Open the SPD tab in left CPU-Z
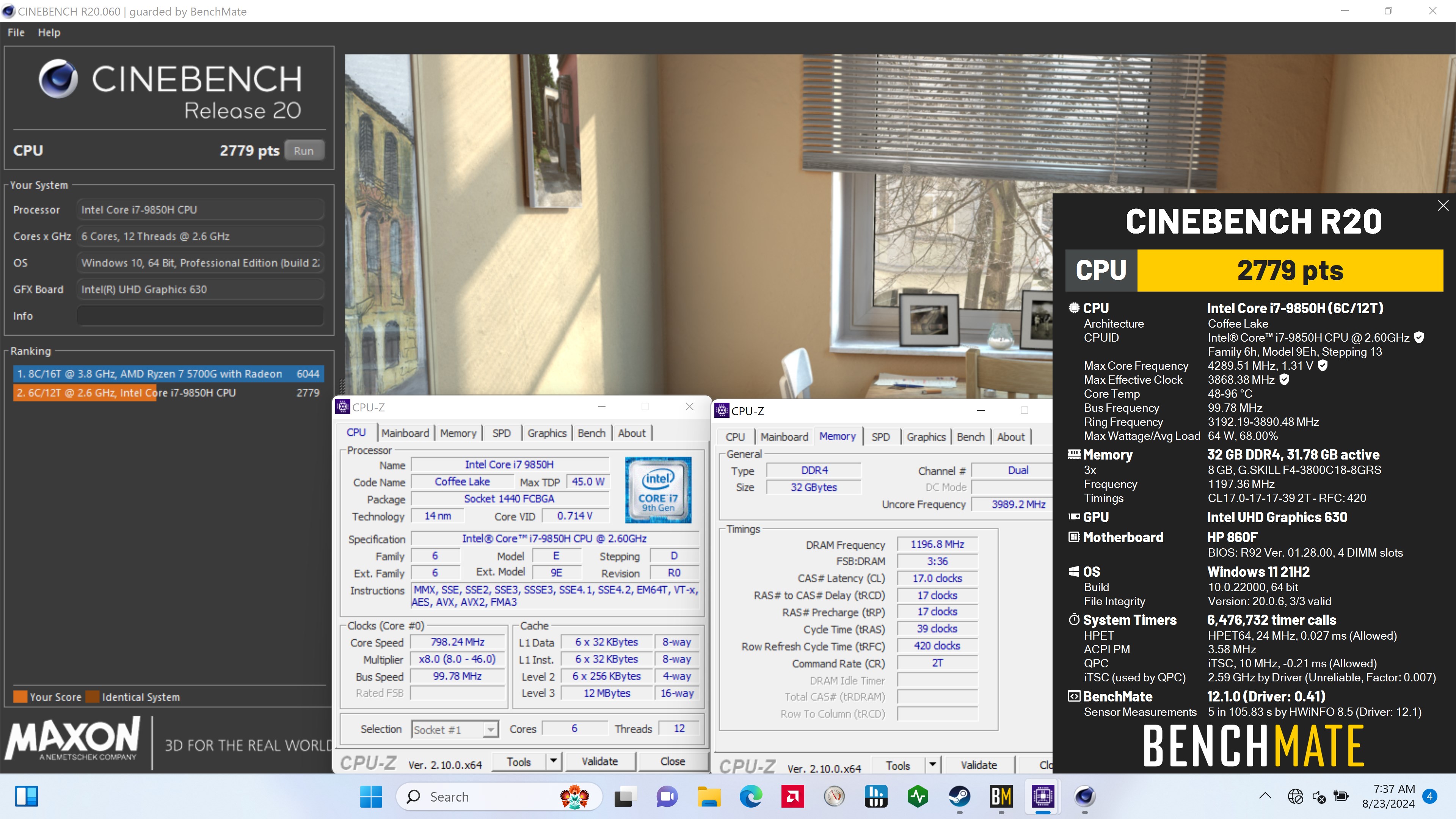 click(501, 433)
